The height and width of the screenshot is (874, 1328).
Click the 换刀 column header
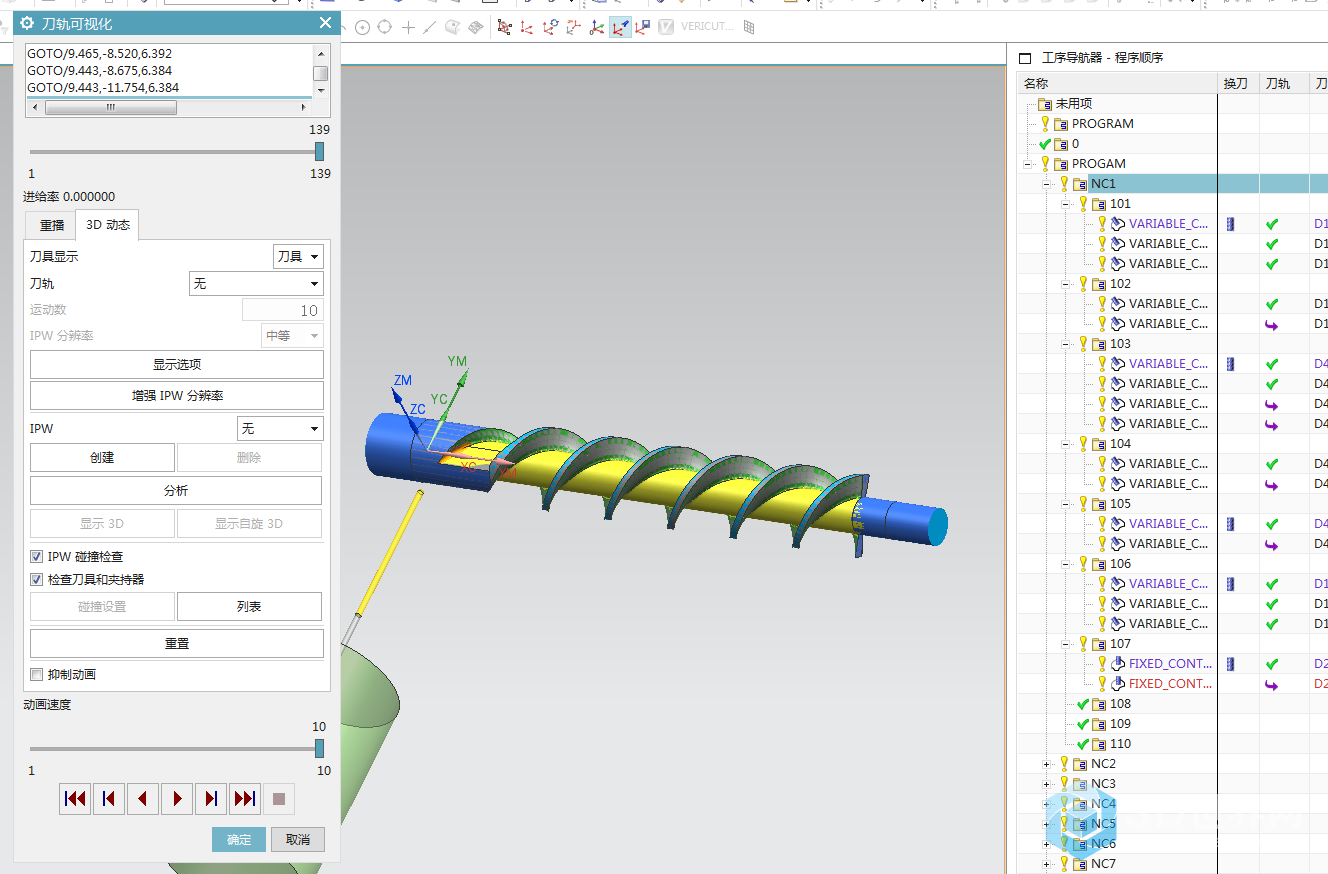click(1238, 84)
